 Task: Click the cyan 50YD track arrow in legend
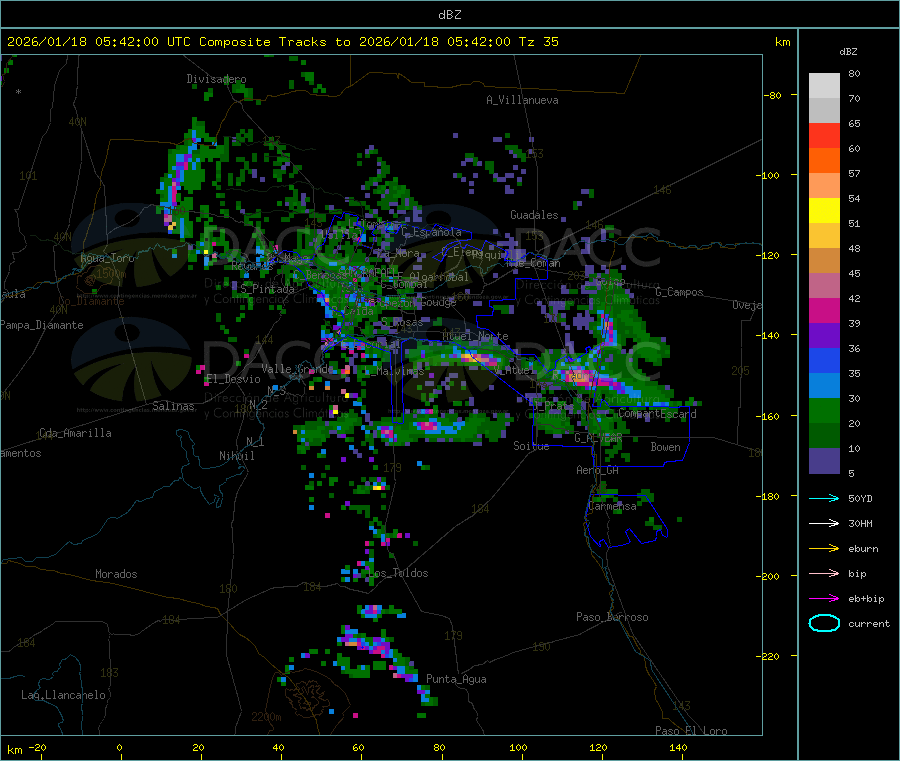click(824, 498)
